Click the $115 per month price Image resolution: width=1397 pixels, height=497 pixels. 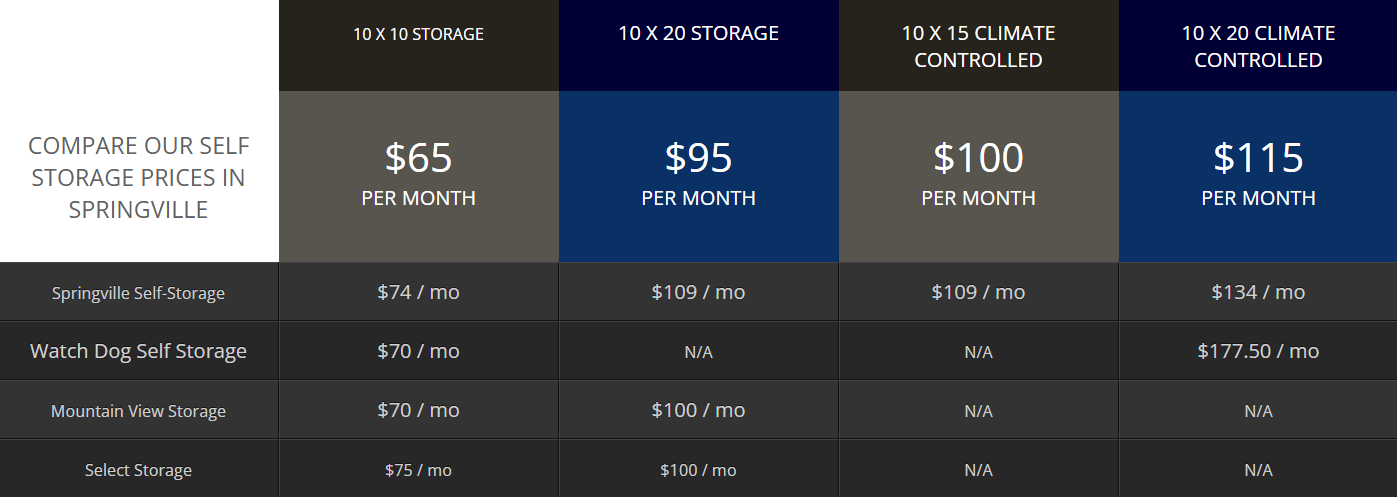(x=1258, y=176)
